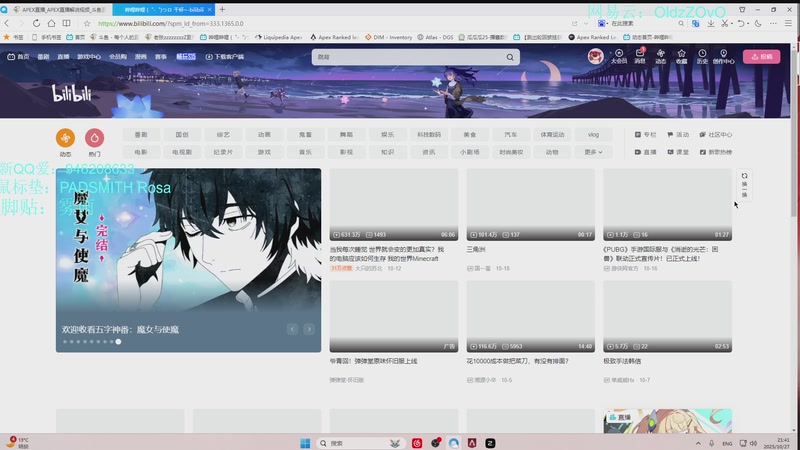Click 下载客户端 download client link
Screen dimensions: 800x450
click(224, 57)
